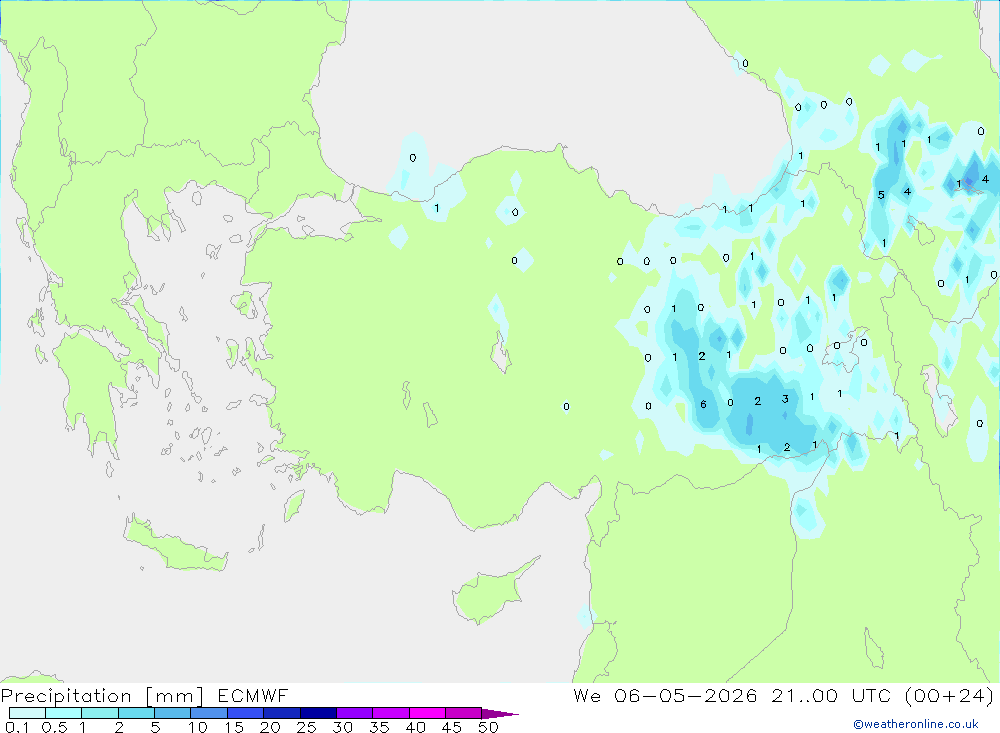The image size is (1000, 733).
Task: Click the 20–25 mm dark blue swatch
Action: [282, 713]
